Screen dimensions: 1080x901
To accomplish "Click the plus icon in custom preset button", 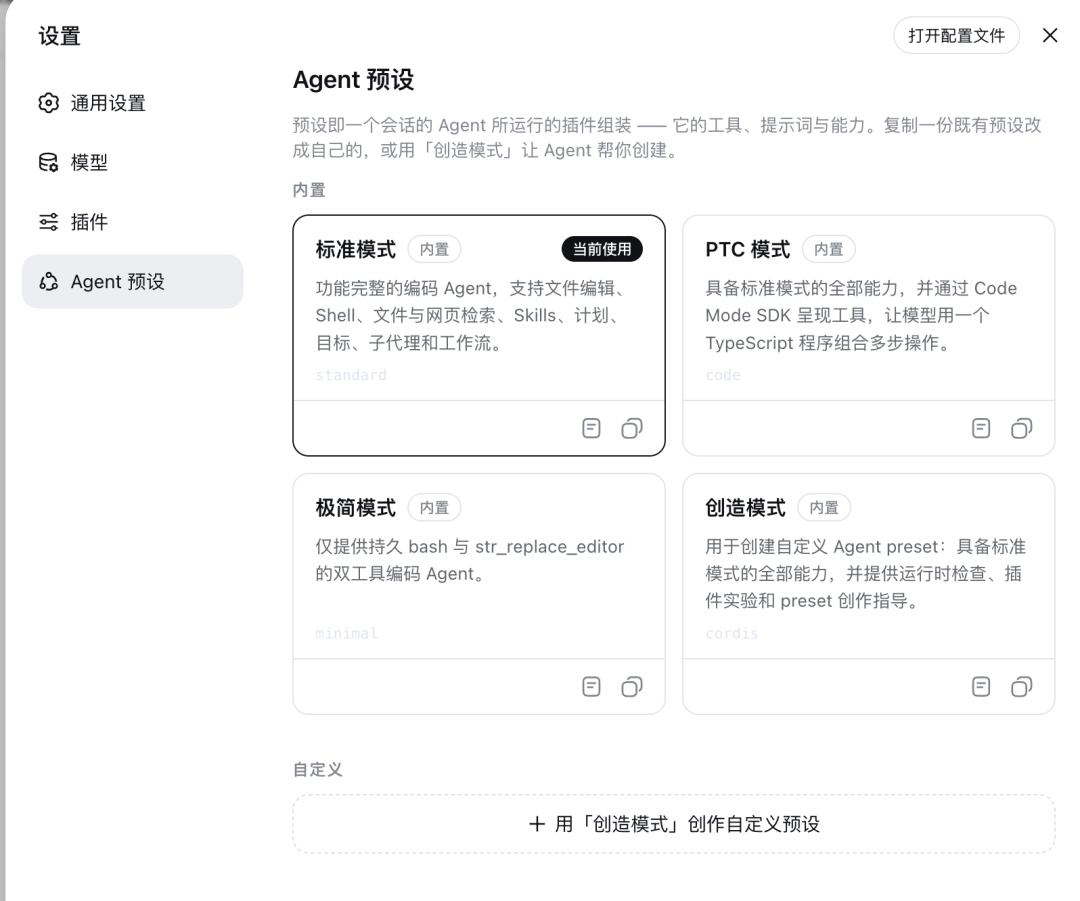I will [537, 824].
